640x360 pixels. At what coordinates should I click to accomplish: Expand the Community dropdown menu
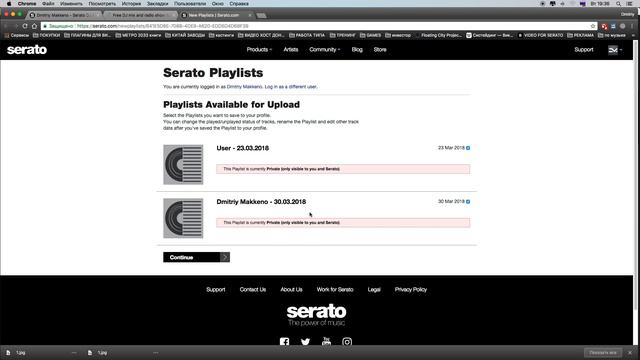(324, 49)
